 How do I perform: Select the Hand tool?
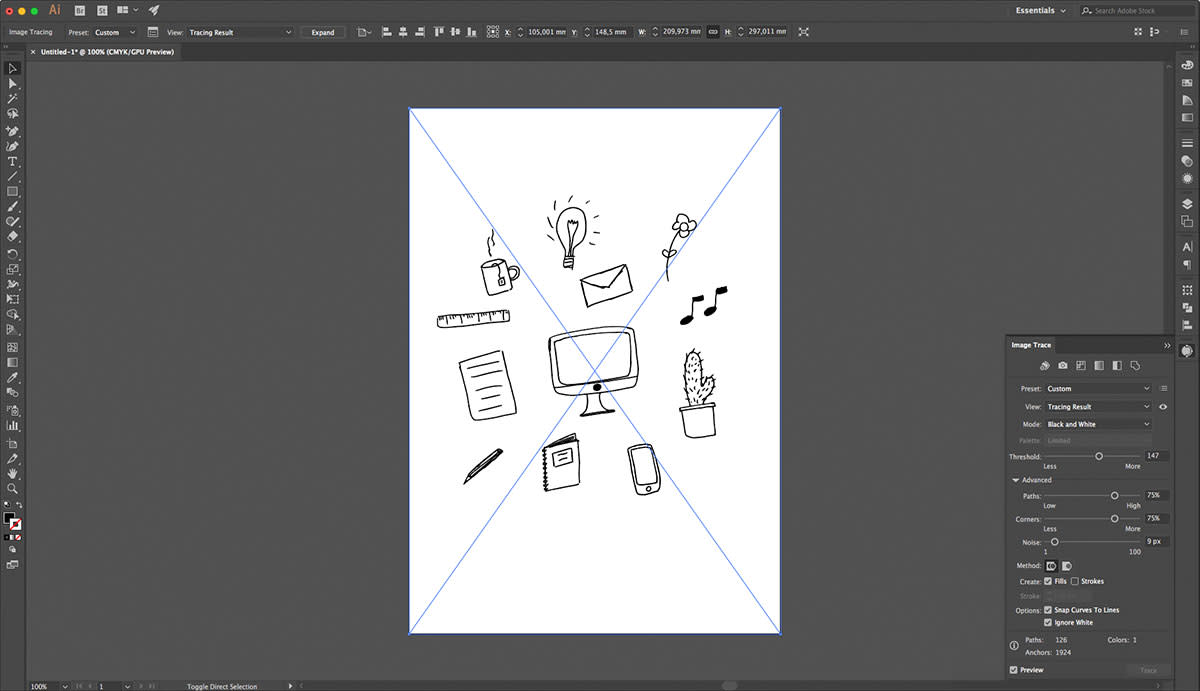13,473
